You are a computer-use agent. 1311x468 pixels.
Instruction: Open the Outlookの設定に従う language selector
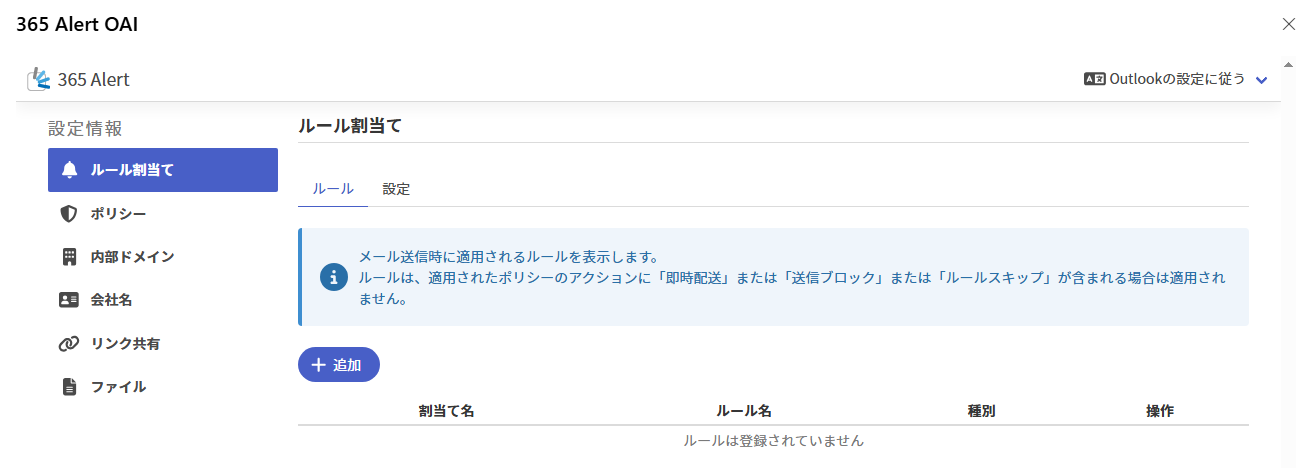[1177, 79]
